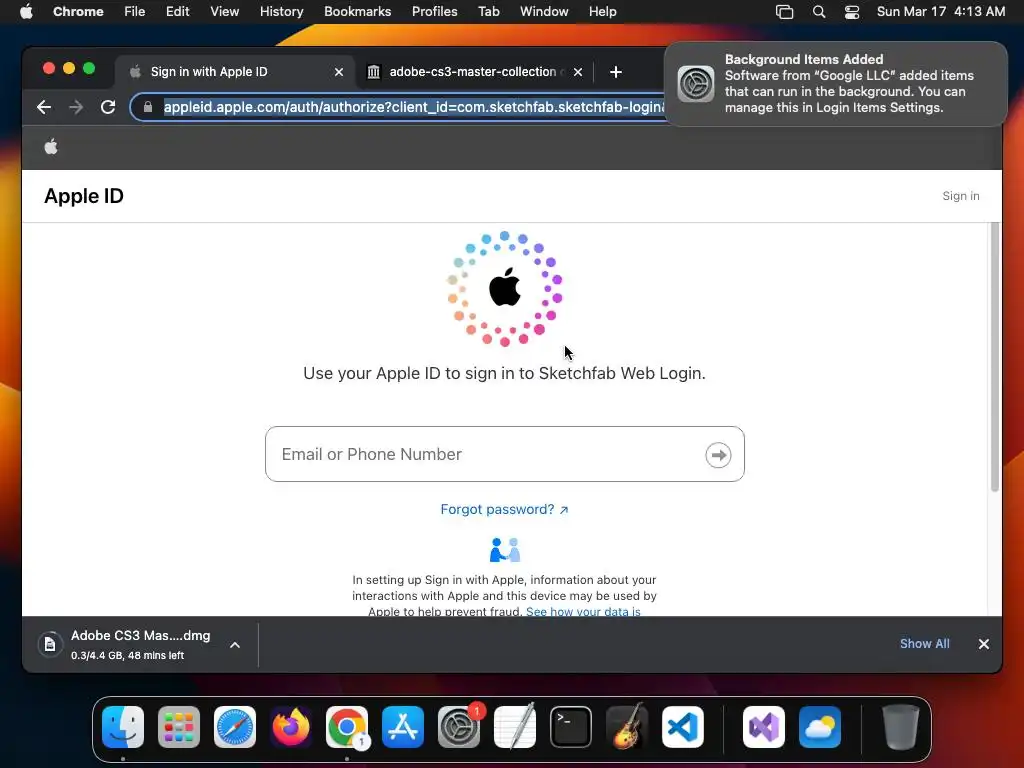This screenshot has width=1024, height=768.
Task: Open Launchpad from the Dock
Action: [x=179, y=727]
